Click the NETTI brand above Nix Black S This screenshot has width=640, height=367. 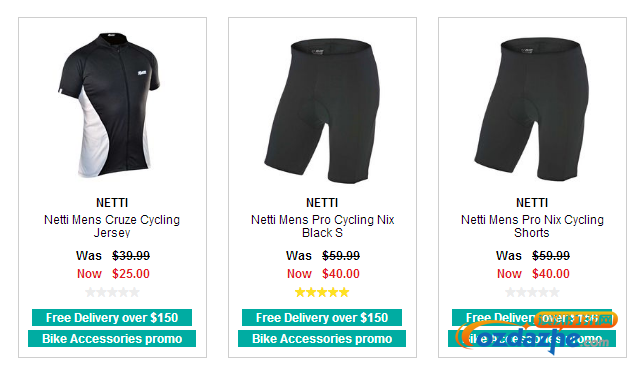pos(322,202)
